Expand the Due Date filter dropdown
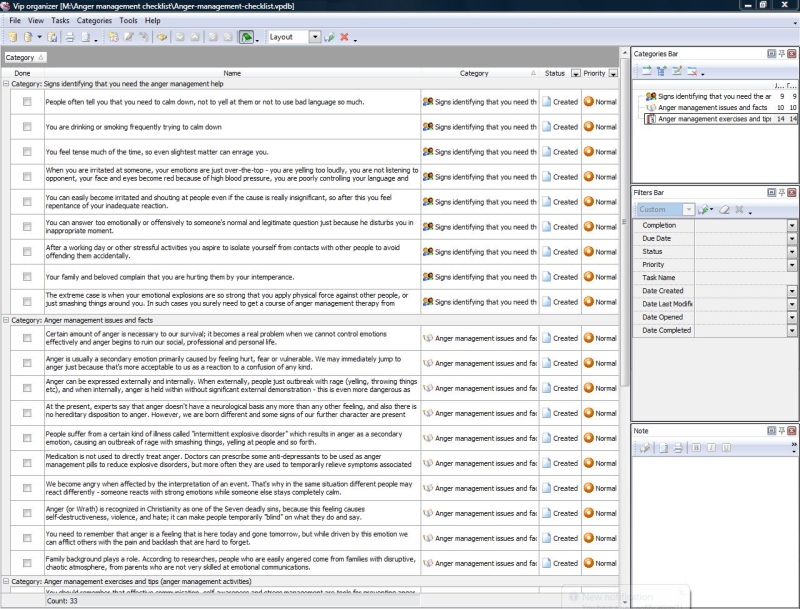 [x=792, y=239]
